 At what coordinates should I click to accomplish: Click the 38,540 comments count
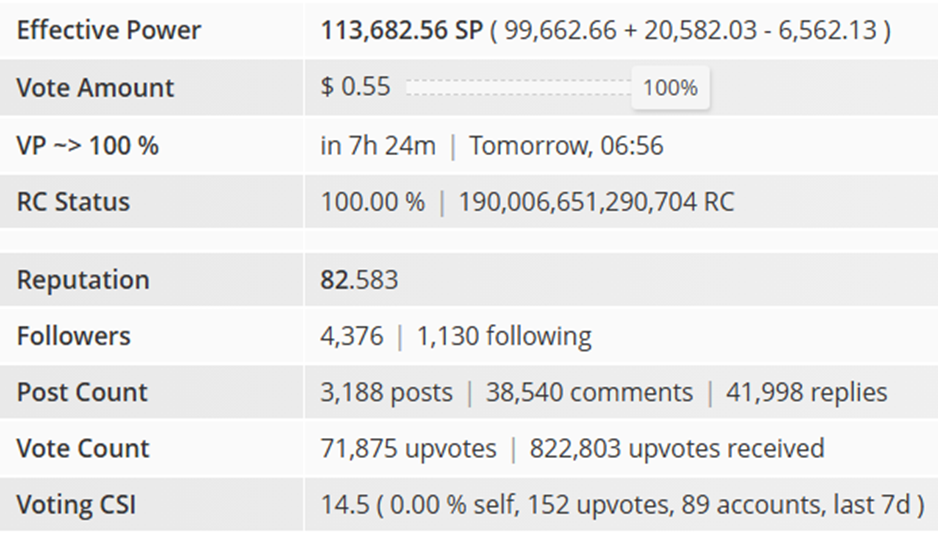coord(589,392)
